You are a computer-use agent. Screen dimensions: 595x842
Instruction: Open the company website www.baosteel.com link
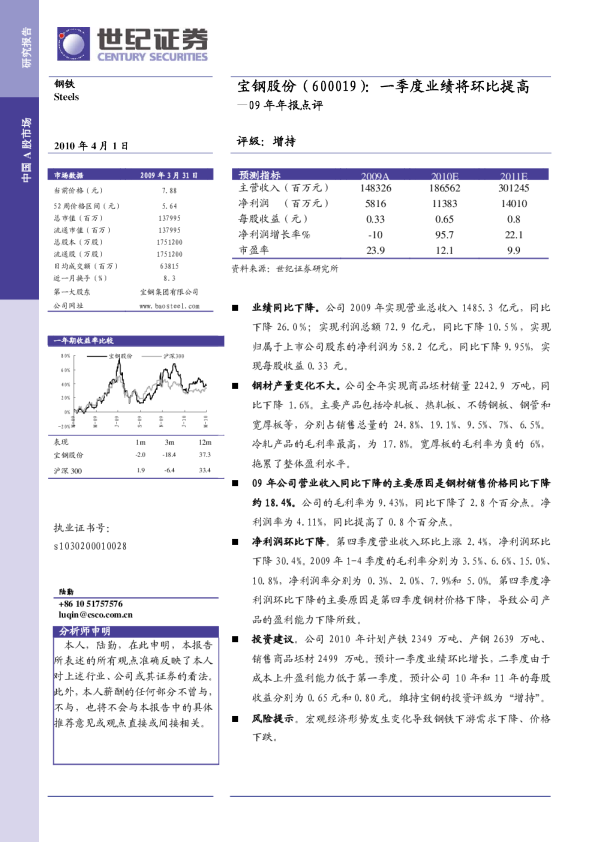(169, 306)
